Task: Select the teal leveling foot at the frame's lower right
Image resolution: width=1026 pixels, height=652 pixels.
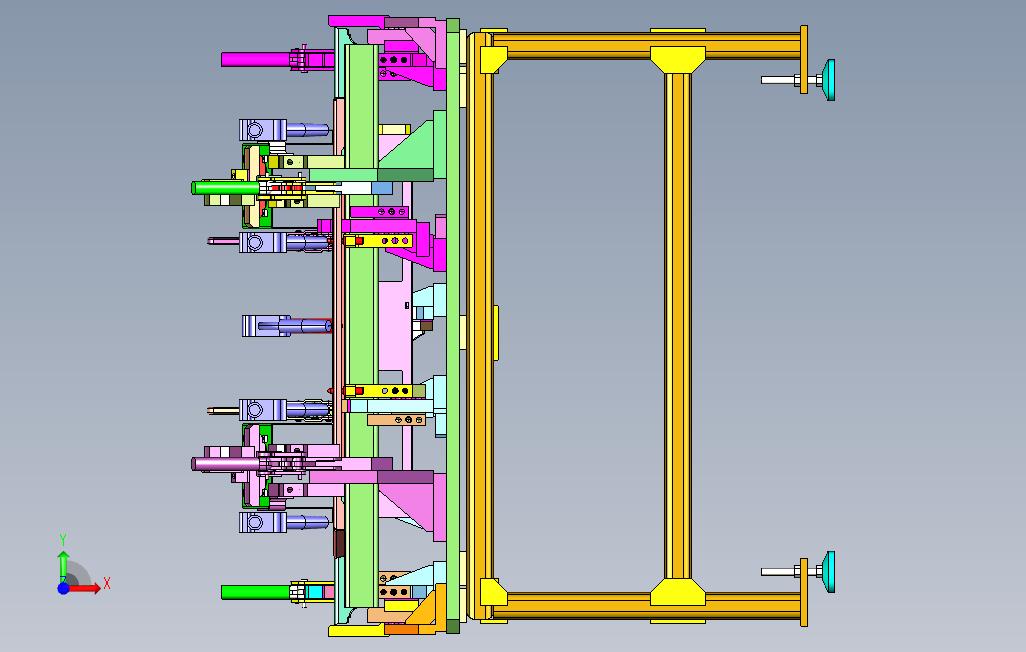Action: 829,571
